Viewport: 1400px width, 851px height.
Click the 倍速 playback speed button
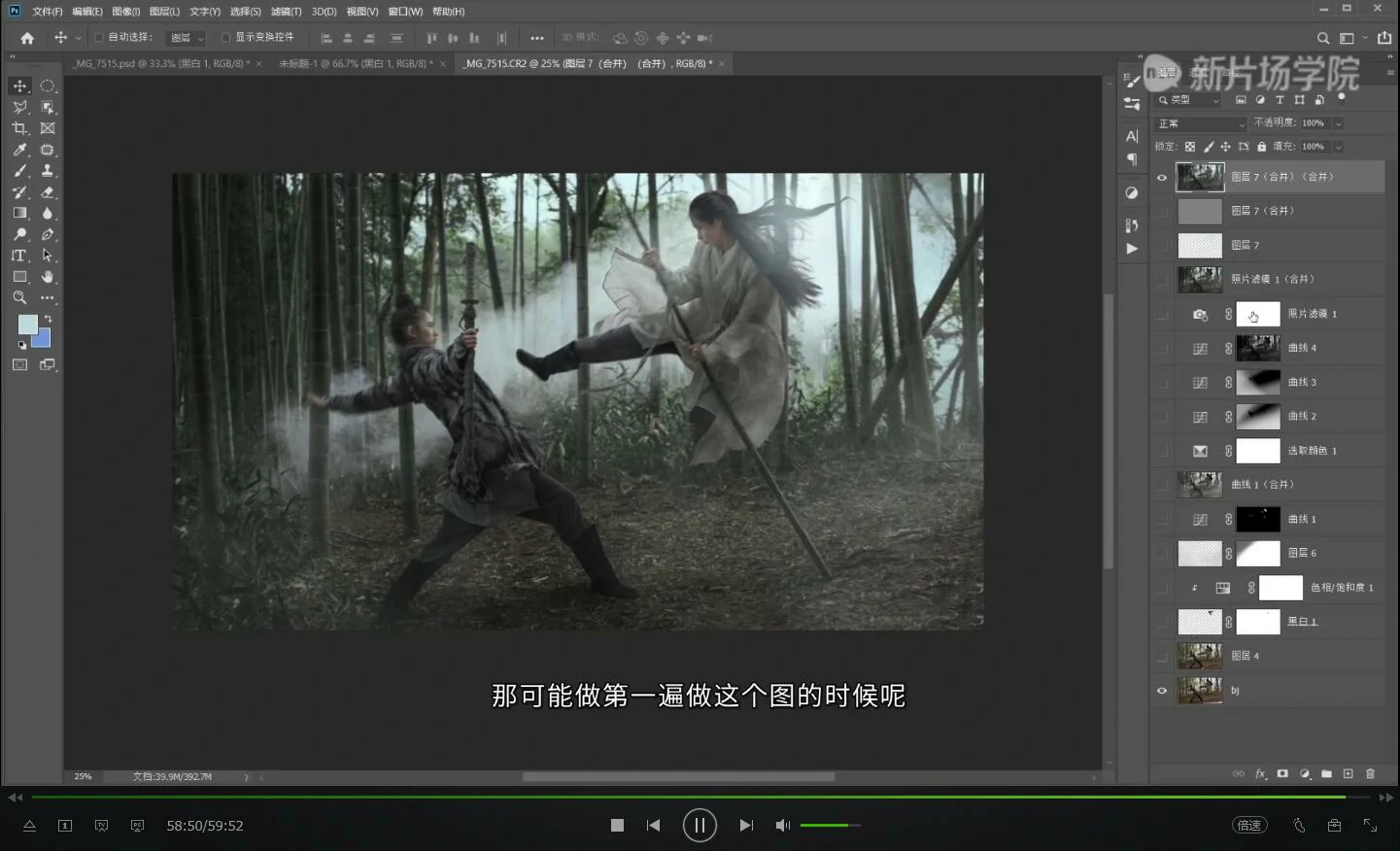[x=1249, y=826]
